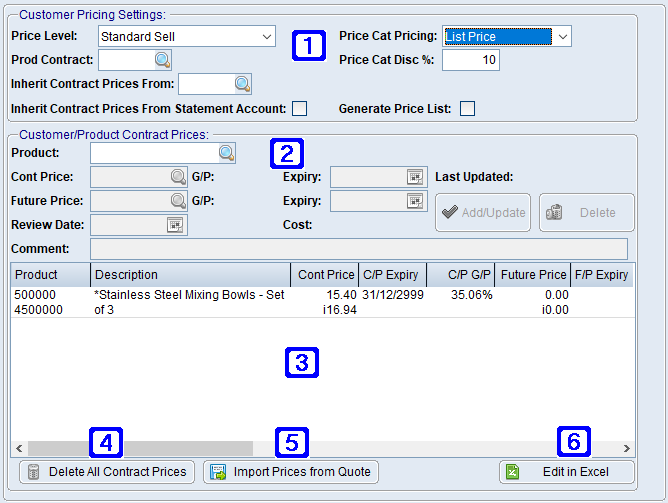
Task: Click inclusive price i16.94 value
Action: tap(340, 310)
